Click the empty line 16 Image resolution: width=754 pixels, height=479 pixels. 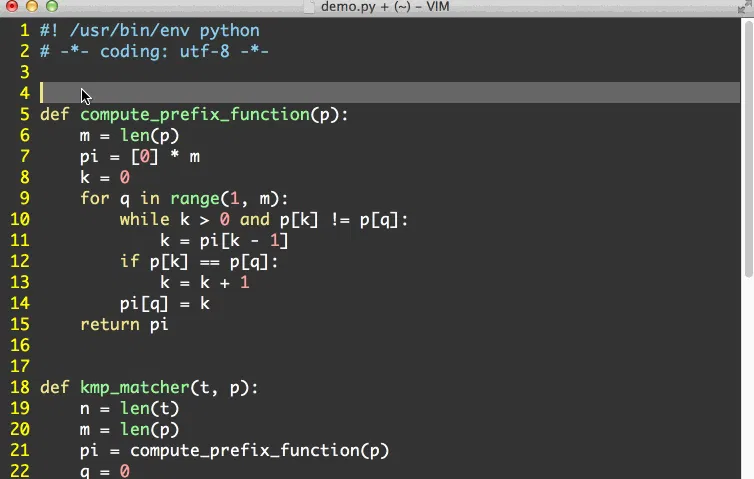point(200,345)
